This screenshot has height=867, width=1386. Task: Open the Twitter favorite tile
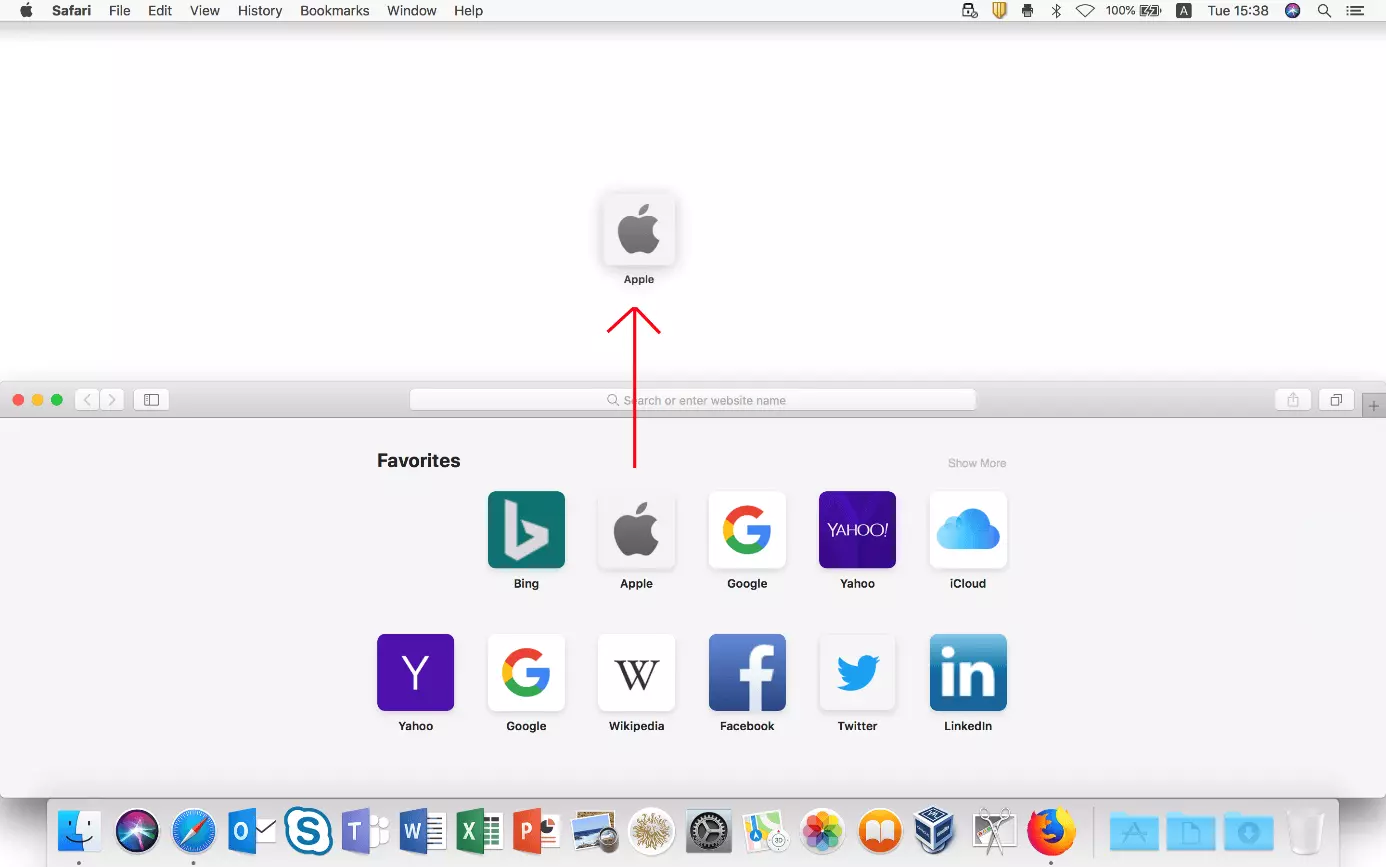click(857, 672)
